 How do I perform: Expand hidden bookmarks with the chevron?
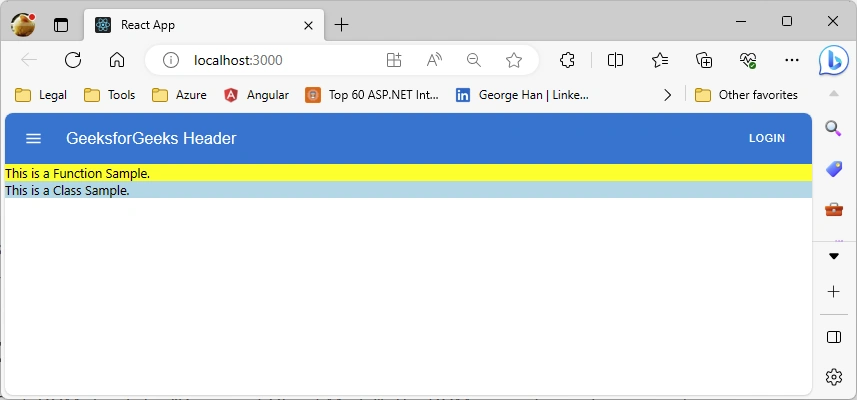[x=667, y=95]
